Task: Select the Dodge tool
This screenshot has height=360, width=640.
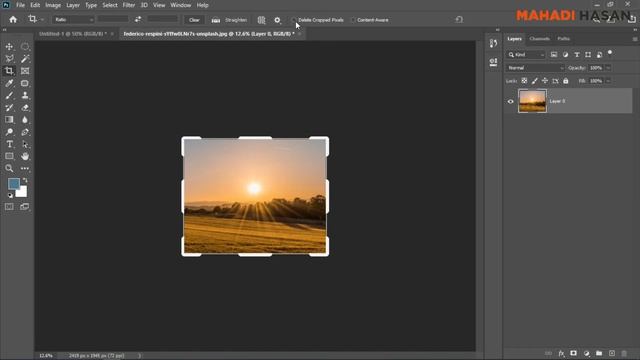Action: 9,132
